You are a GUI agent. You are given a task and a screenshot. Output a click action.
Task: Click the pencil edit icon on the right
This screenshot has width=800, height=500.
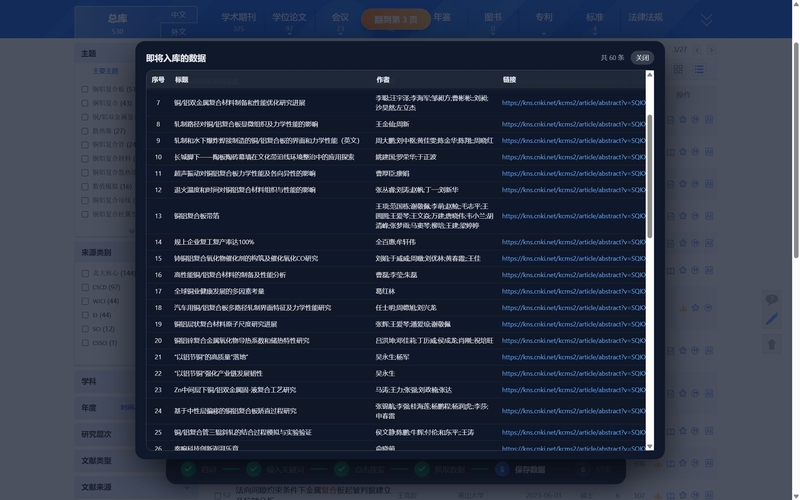tap(771, 319)
